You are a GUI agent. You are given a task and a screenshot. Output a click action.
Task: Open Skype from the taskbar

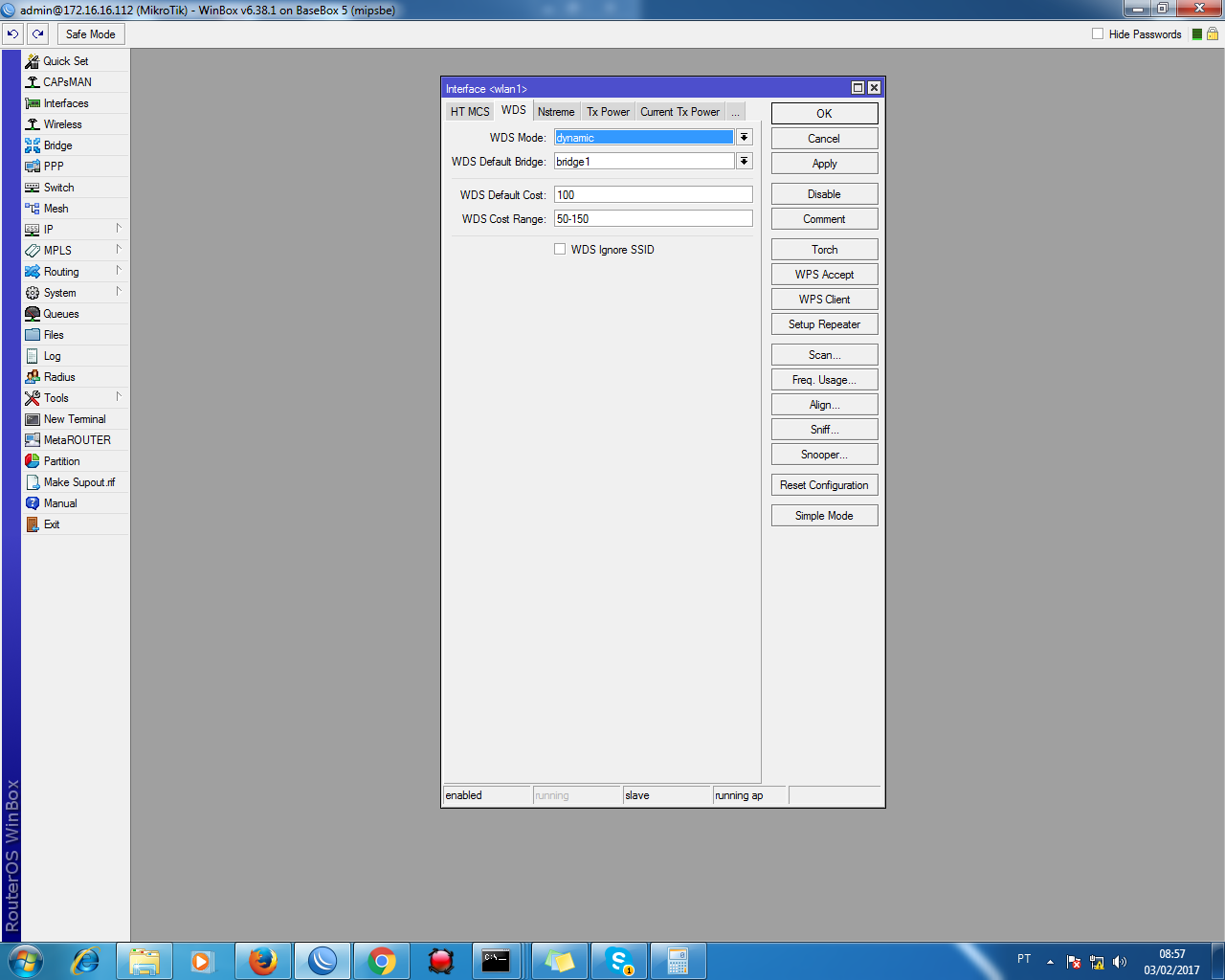(619, 961)
